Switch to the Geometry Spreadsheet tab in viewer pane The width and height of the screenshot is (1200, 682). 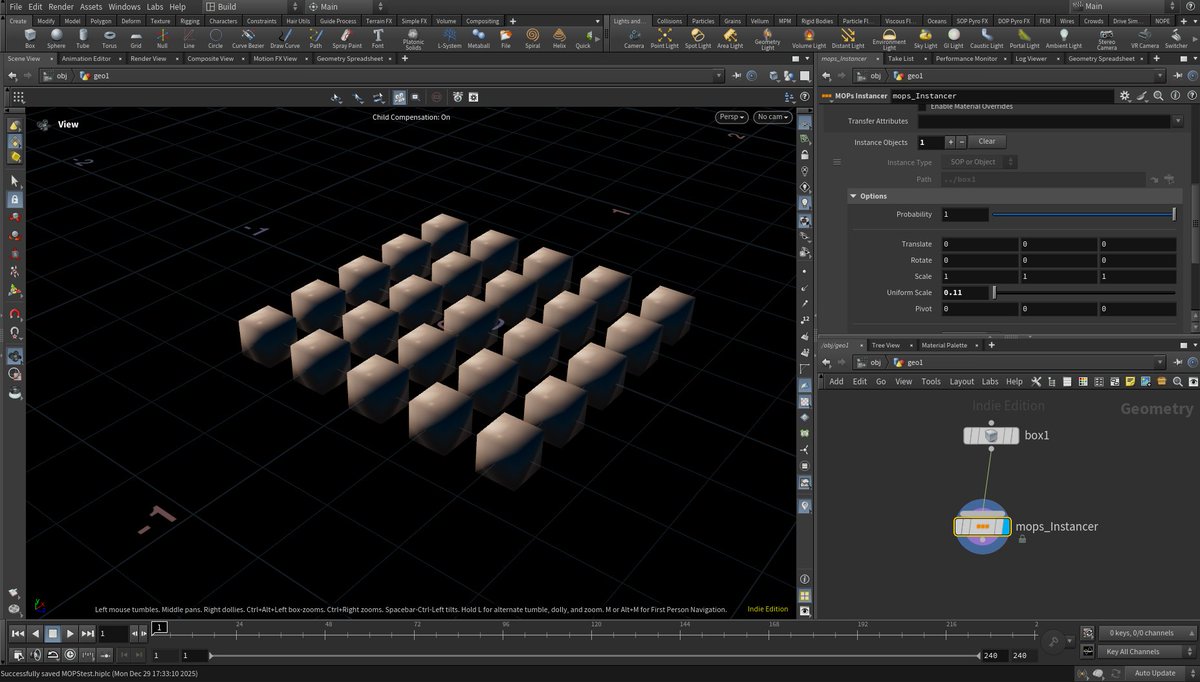coord(348,59)
